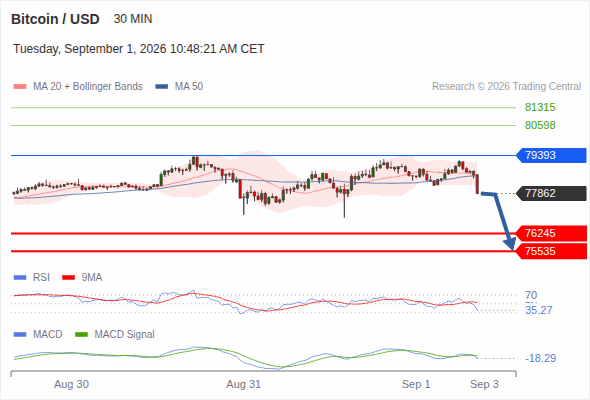Click the Aug 30 date axis label

[x=71, y=384]
